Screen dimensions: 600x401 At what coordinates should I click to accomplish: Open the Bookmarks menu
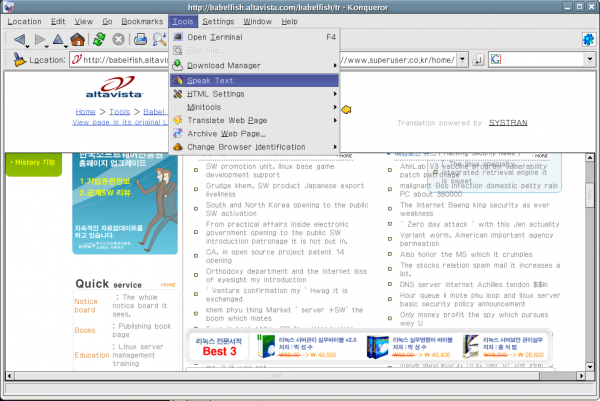[x=142, y=21]
